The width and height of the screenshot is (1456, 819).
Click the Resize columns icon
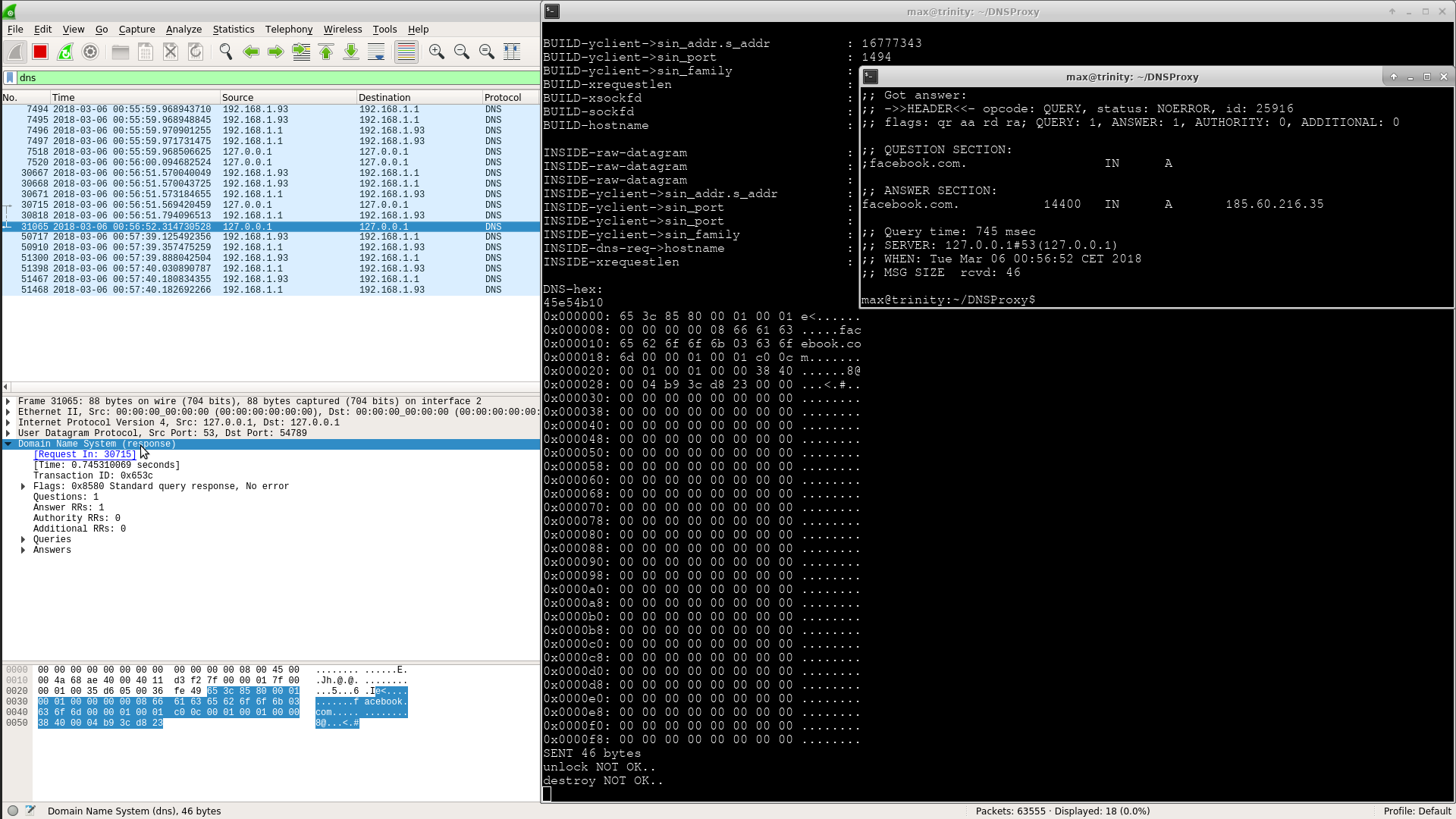pos(512,52)
